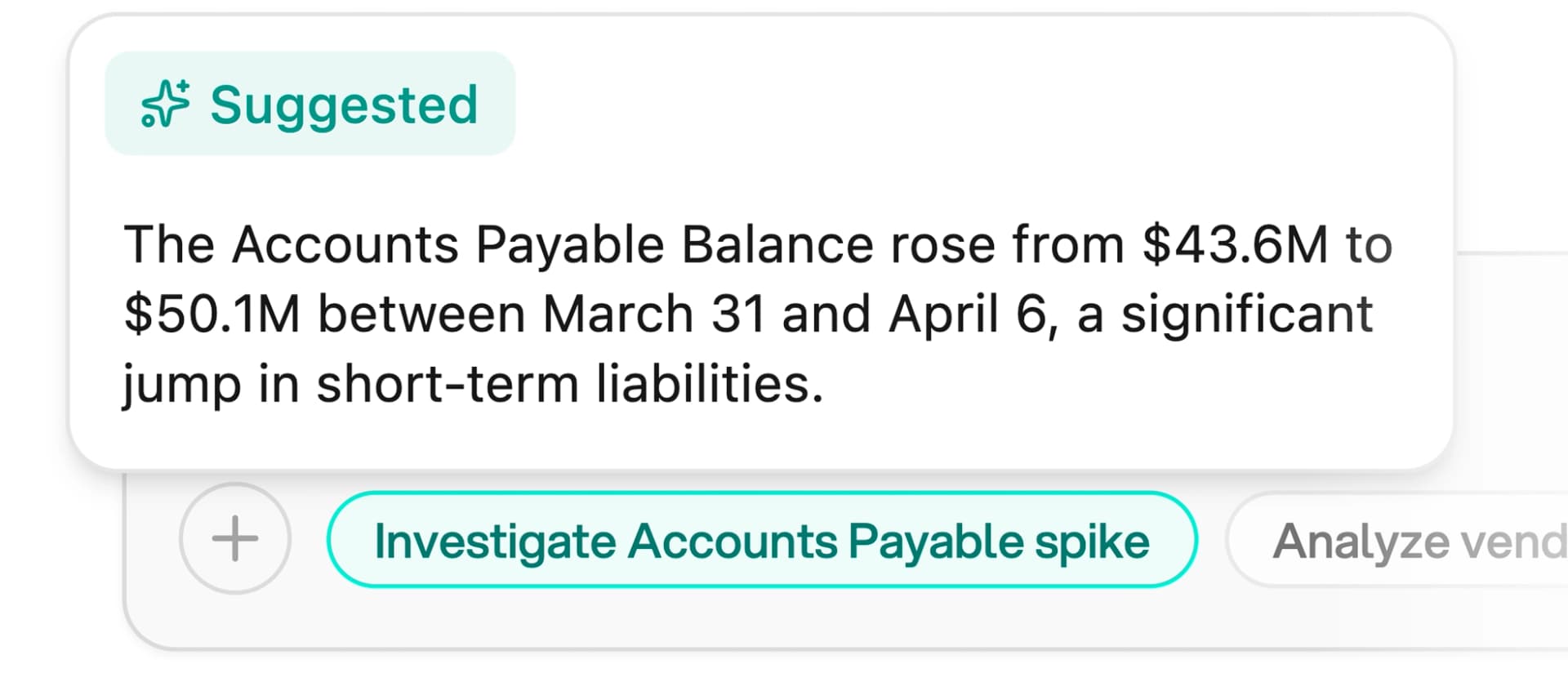
Task: Click the $50.1M amount in the text
Action: (x=212, y=314)
